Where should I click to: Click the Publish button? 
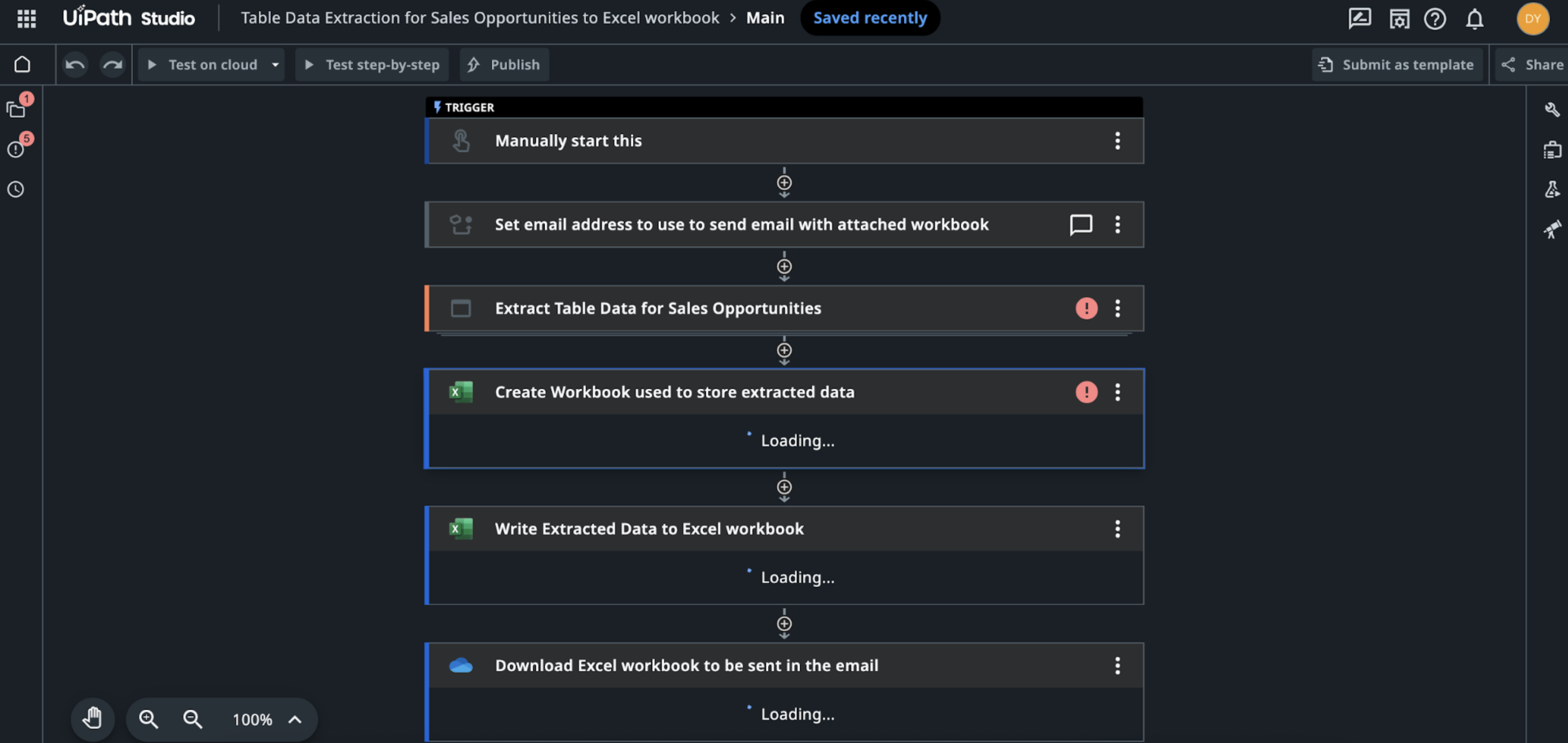[x=504, y=65]
